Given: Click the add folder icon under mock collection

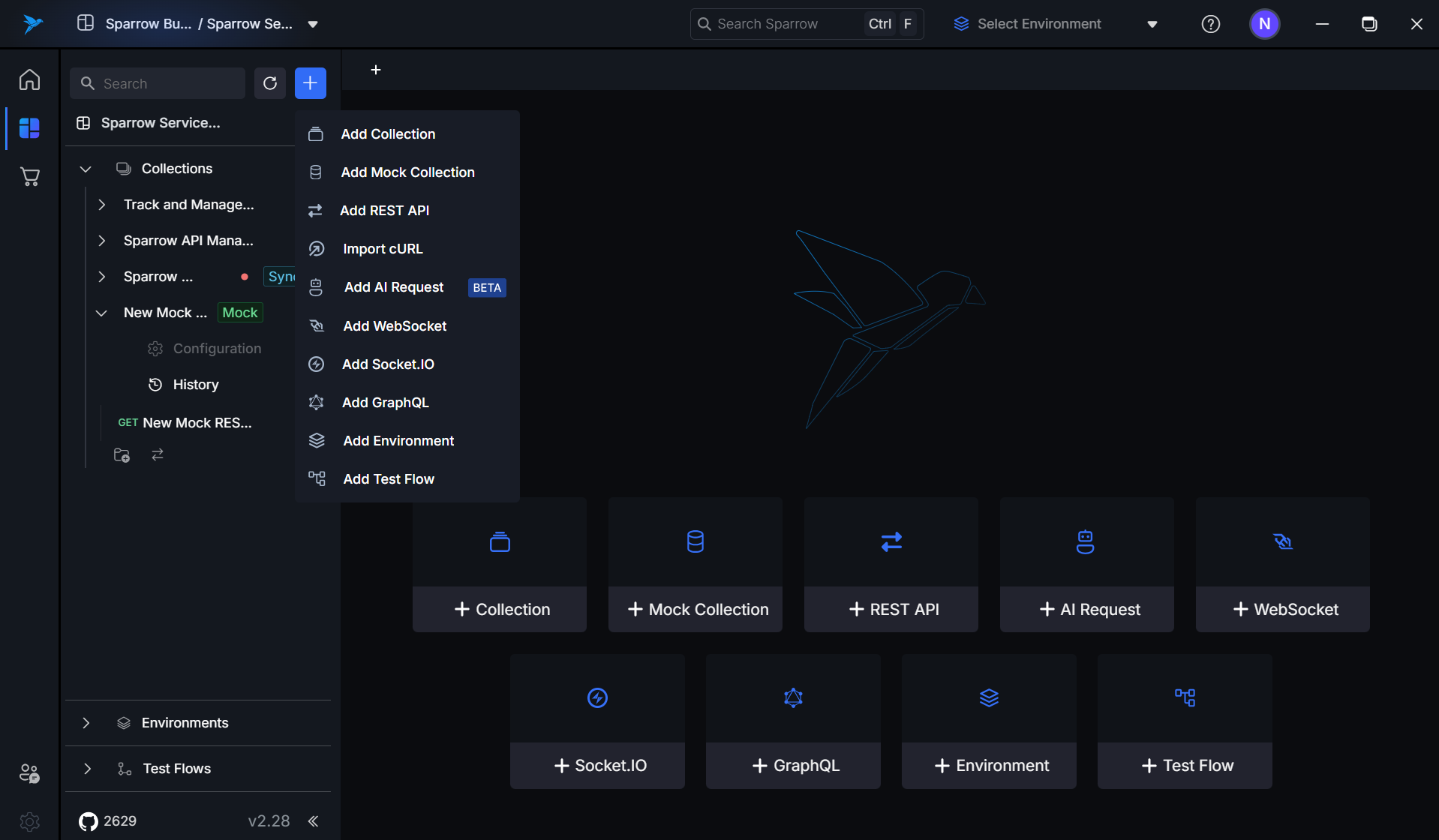Looking at the screenshot, I should 122,454.
